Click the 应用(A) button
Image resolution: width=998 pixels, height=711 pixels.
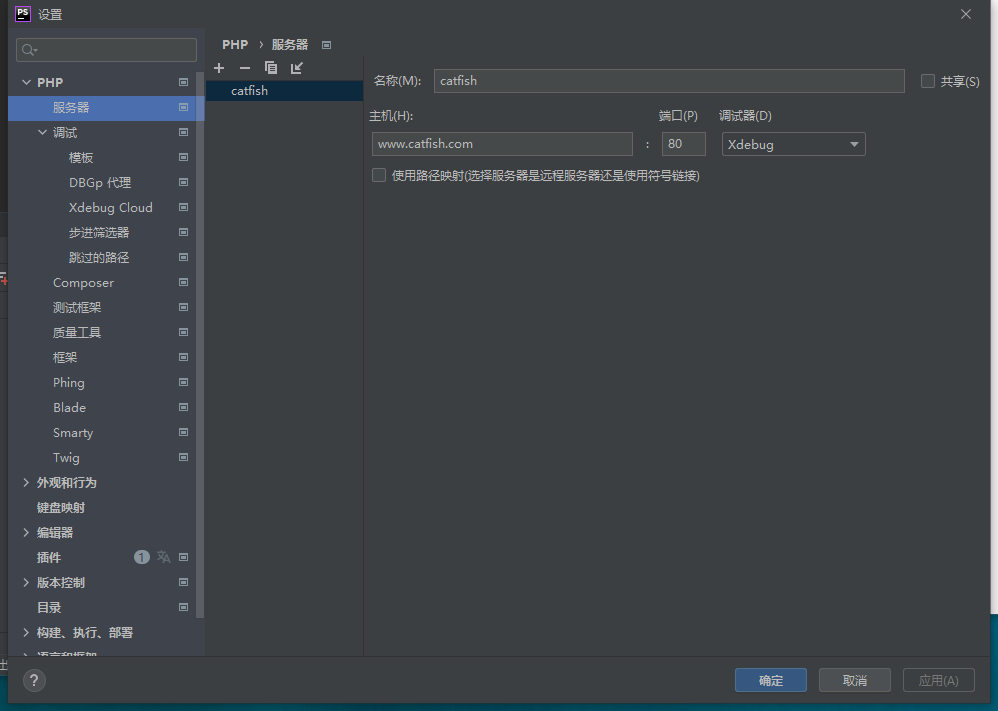[939, 680]
